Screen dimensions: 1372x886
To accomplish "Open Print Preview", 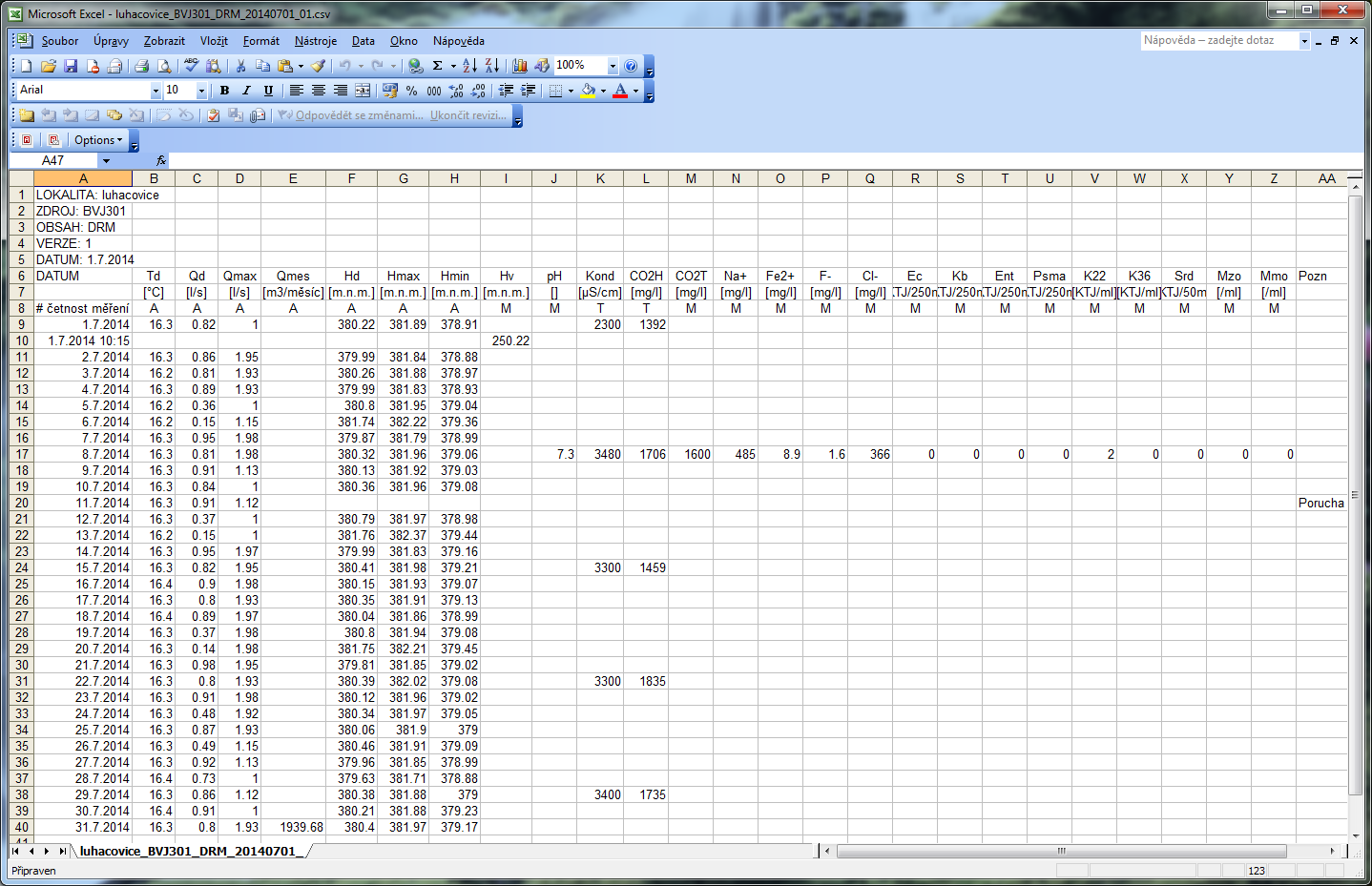I will tap(164, 66).
